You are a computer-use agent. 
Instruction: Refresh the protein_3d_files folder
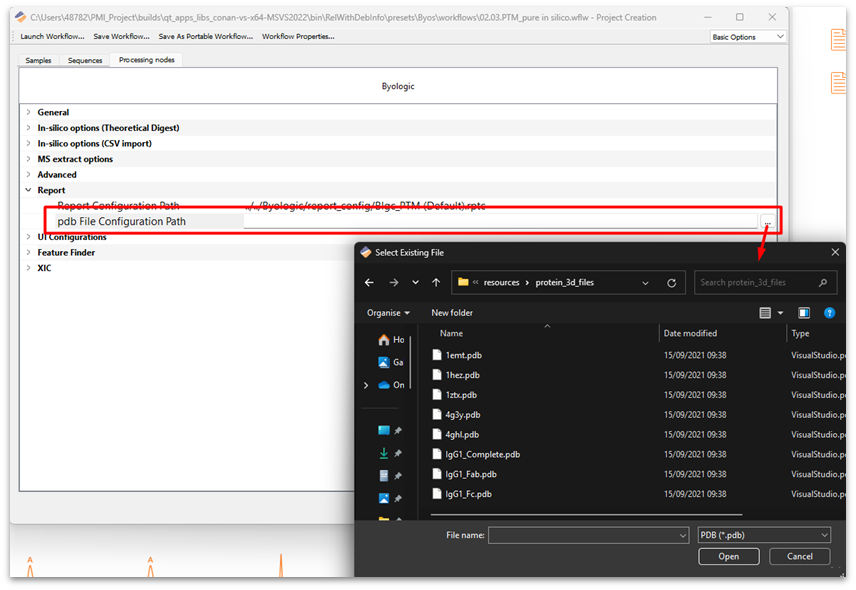pos(671,282)
